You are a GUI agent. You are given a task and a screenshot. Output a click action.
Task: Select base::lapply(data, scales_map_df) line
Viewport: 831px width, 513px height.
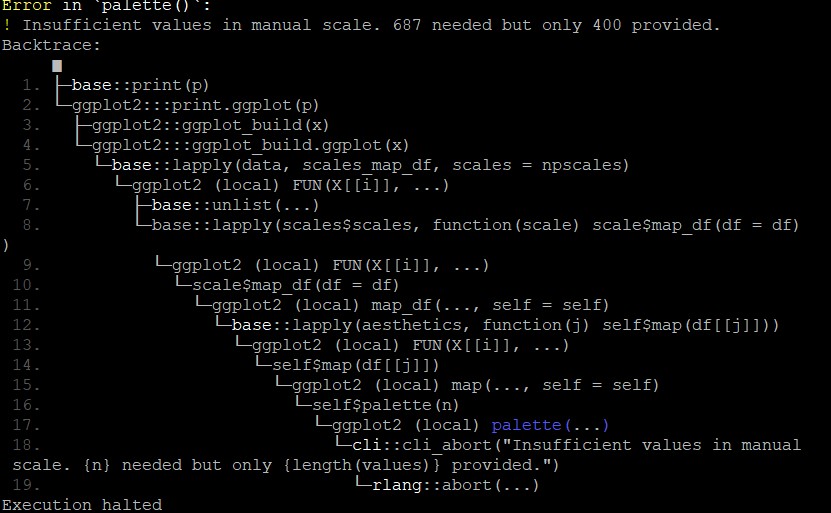click(x=370, y=165)
